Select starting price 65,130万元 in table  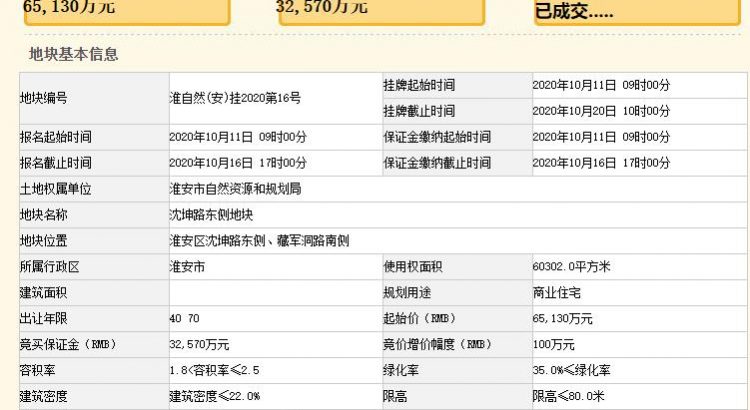563,319
